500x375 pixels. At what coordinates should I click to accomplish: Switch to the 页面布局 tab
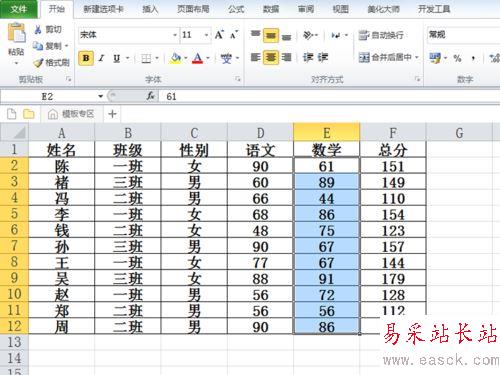tap(193, 9)
